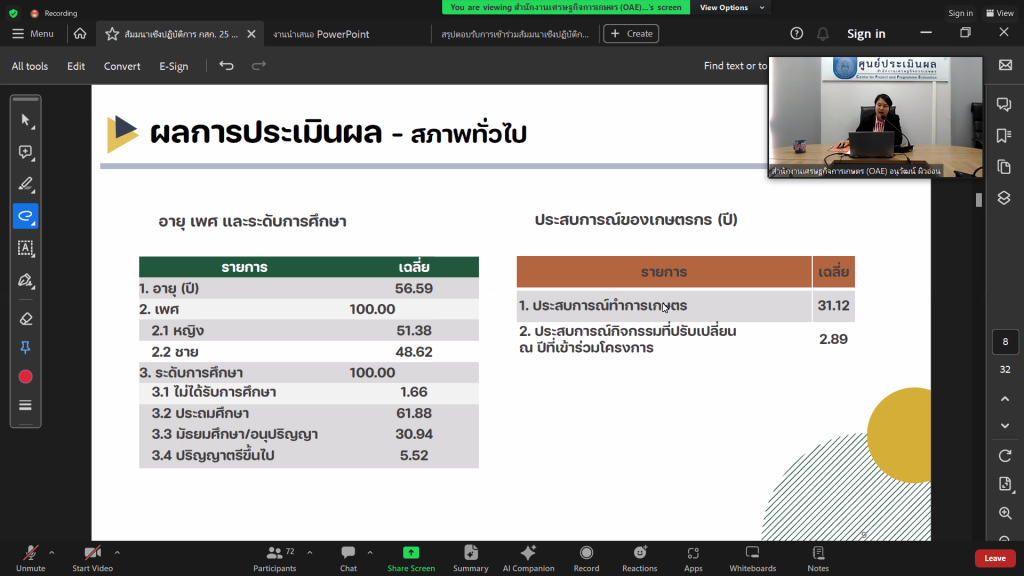Select the text box tool
This screenshot has width=1024, height=576.
point(25,248)
